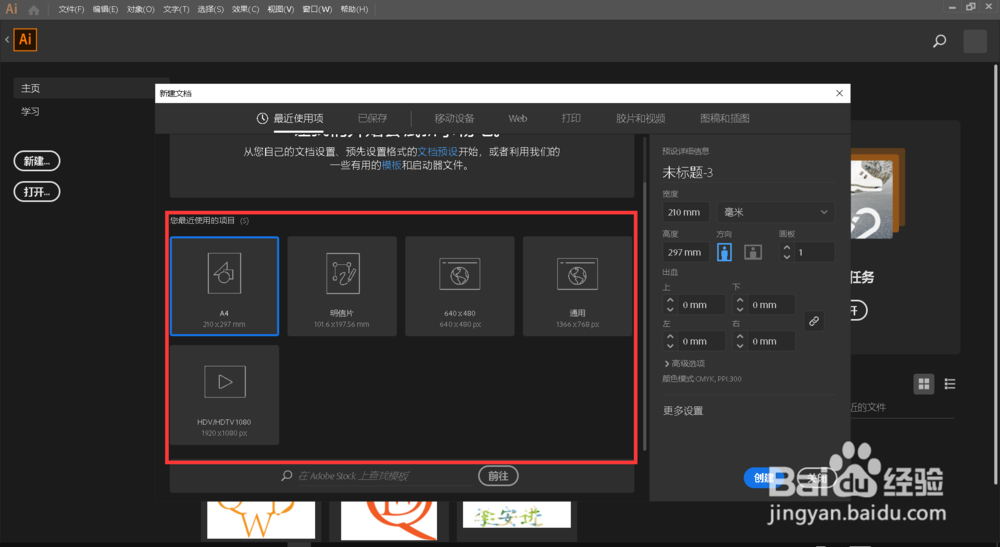Select the 明信片 postcard preset

(342, 286)
